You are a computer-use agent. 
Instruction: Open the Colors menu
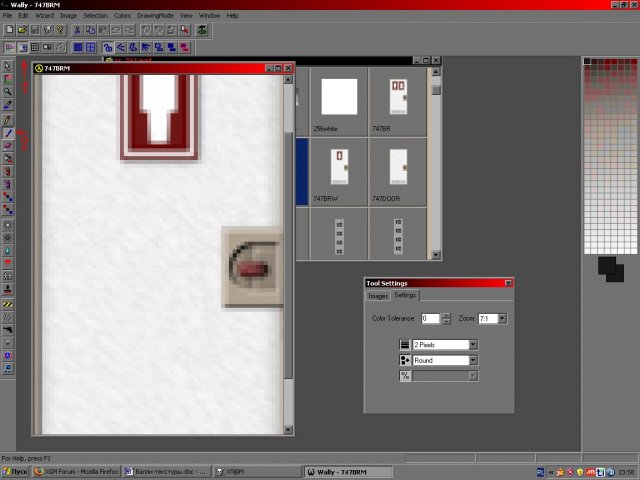(122, 16)
